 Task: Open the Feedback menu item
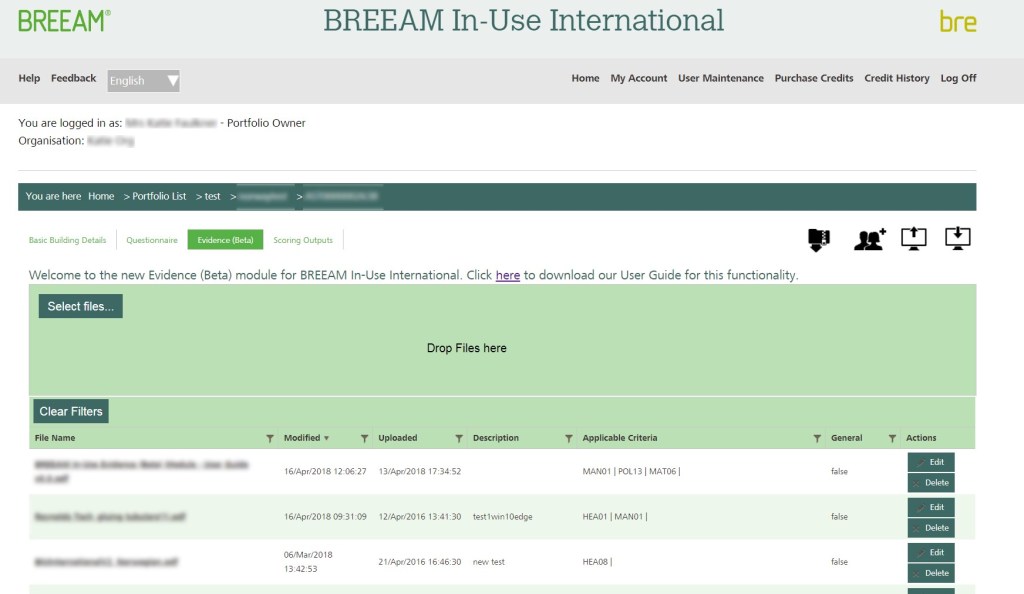[x=73, y=78]
